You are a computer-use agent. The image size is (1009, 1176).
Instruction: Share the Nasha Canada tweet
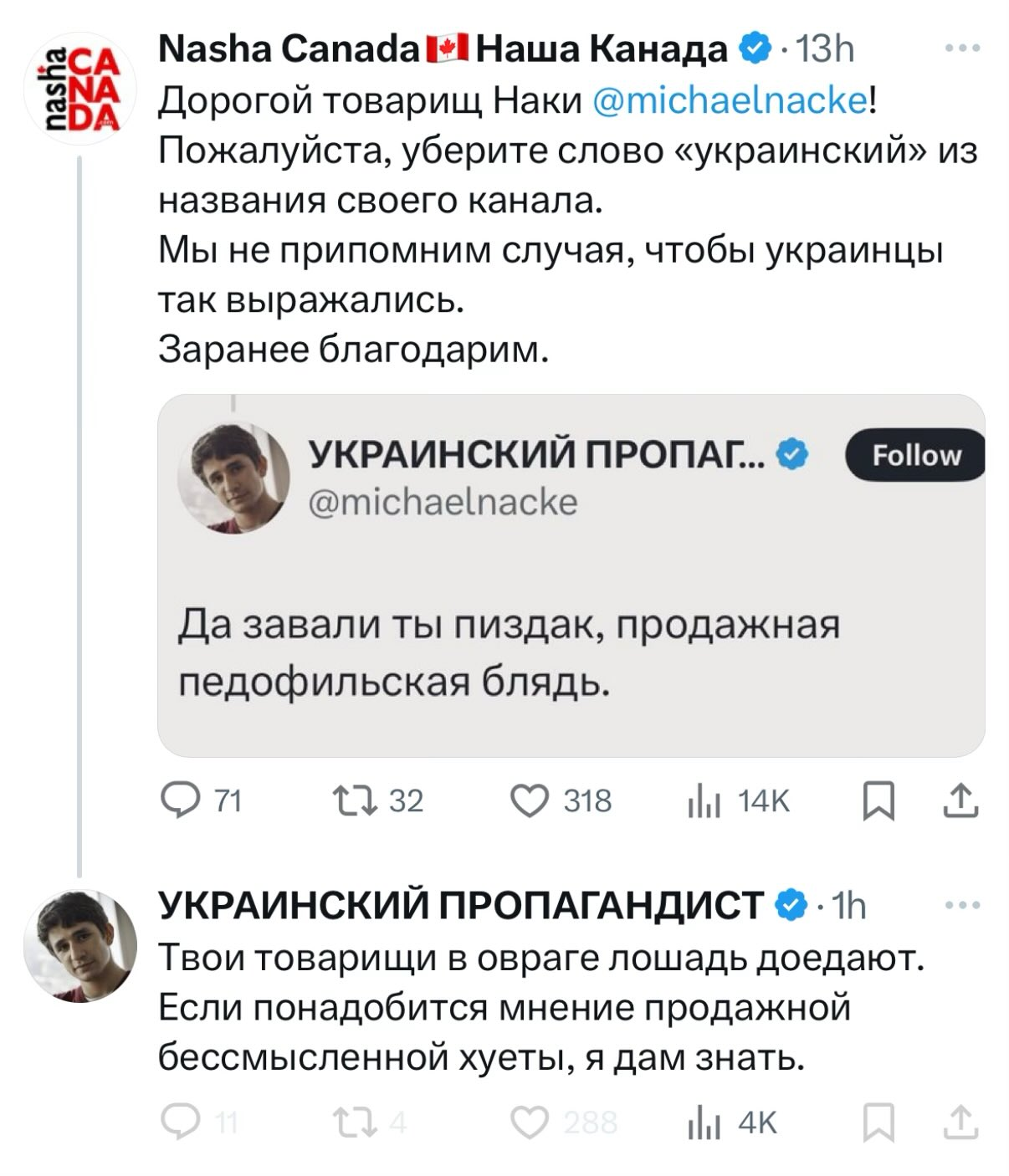pos(960,801)
